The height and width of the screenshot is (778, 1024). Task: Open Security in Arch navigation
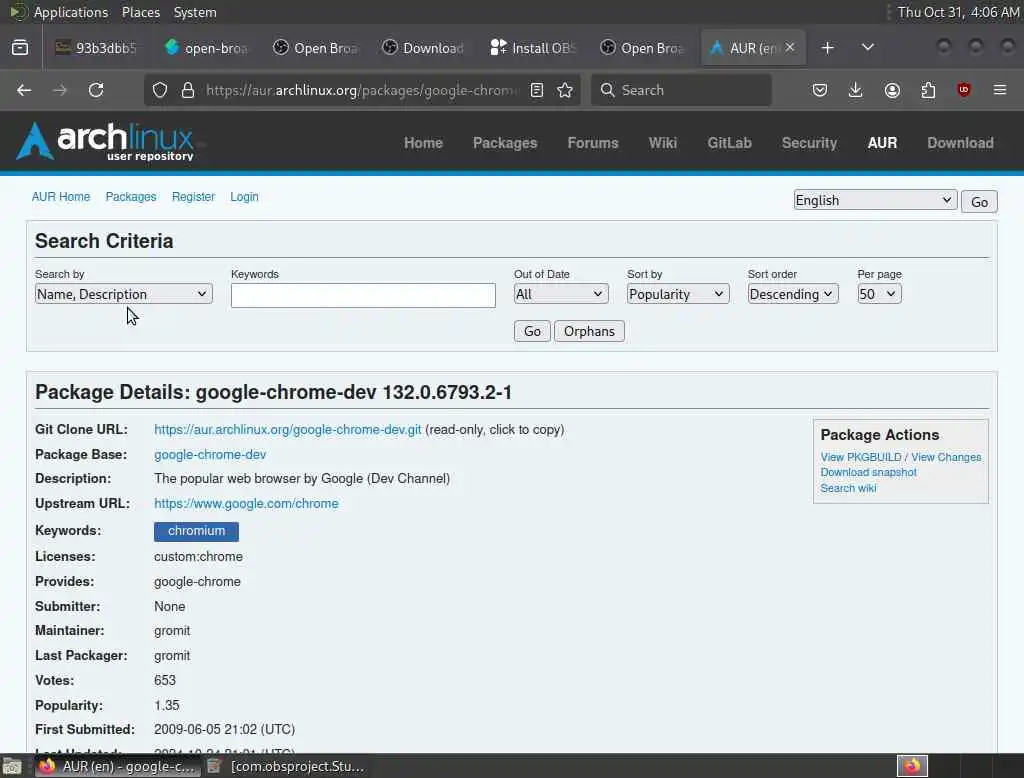(x=809, y=142)
